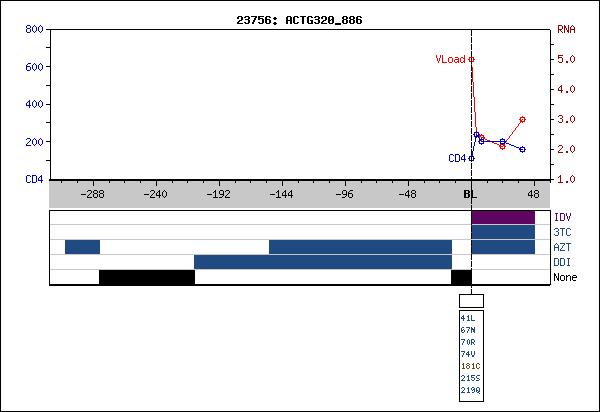Click the chart title 23756: ACTG320_886
Screen dimensions: 600x412
[299, 19]
